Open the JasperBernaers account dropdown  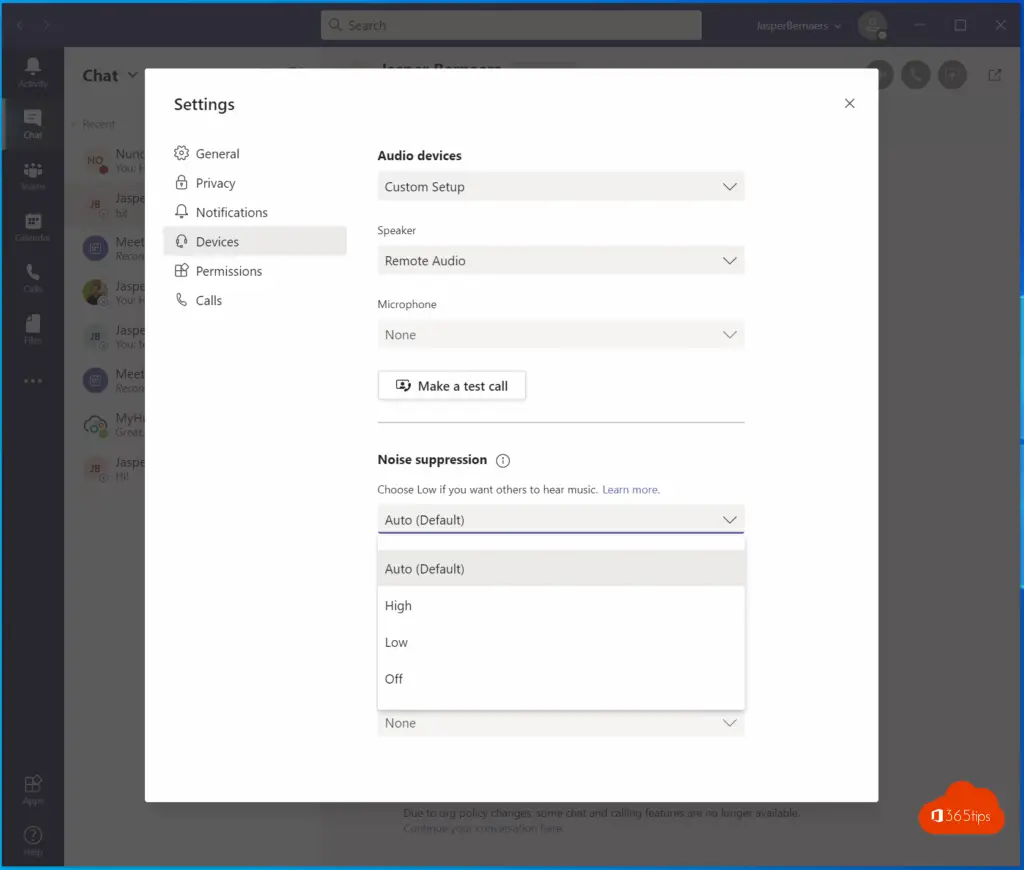(x=798, y=26)
